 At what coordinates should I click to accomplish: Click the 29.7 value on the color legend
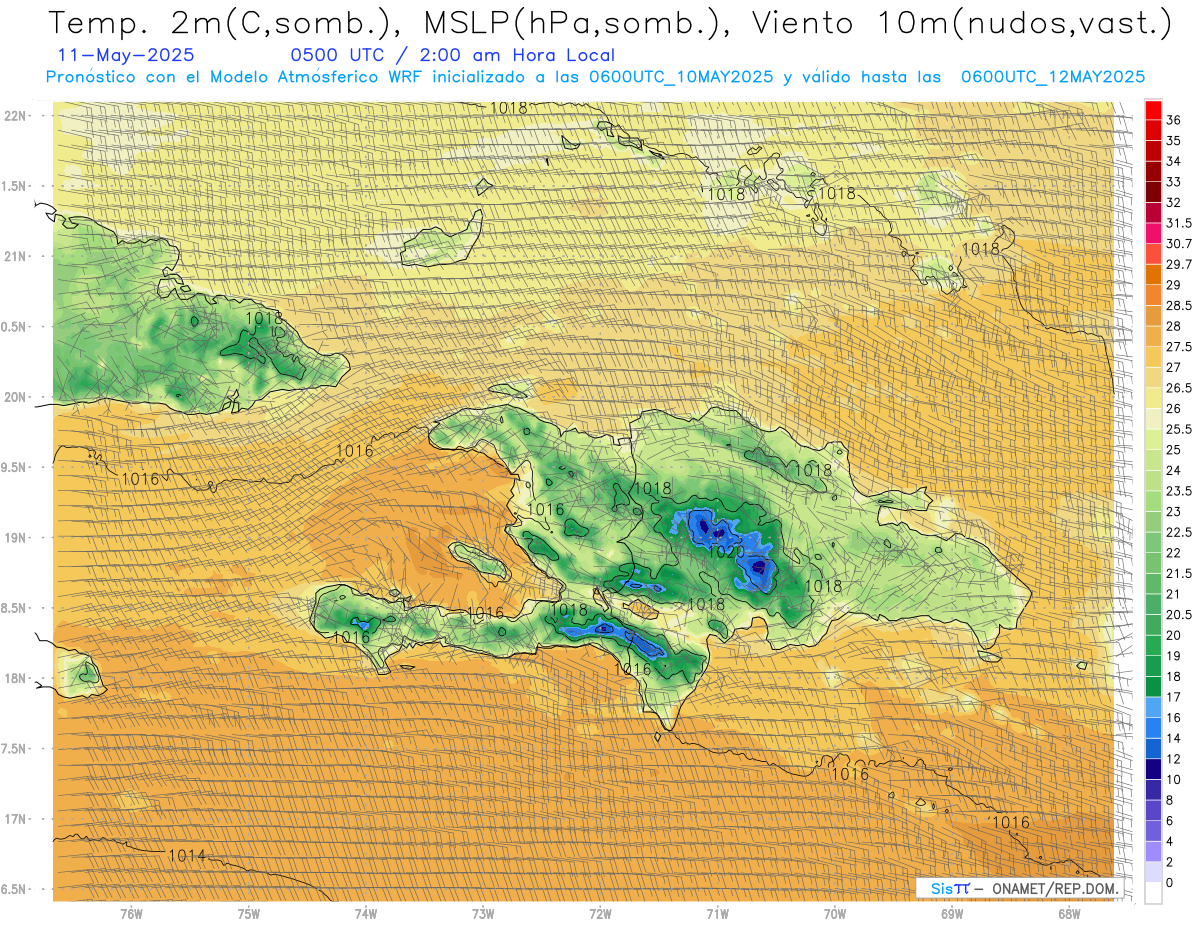[x=1179, y=264]
